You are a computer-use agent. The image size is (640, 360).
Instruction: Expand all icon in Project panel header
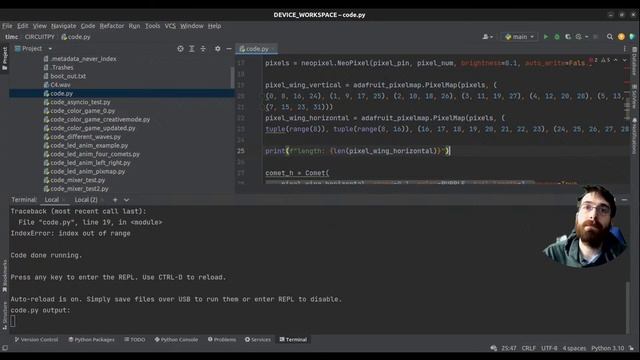(x=192, y=49)
